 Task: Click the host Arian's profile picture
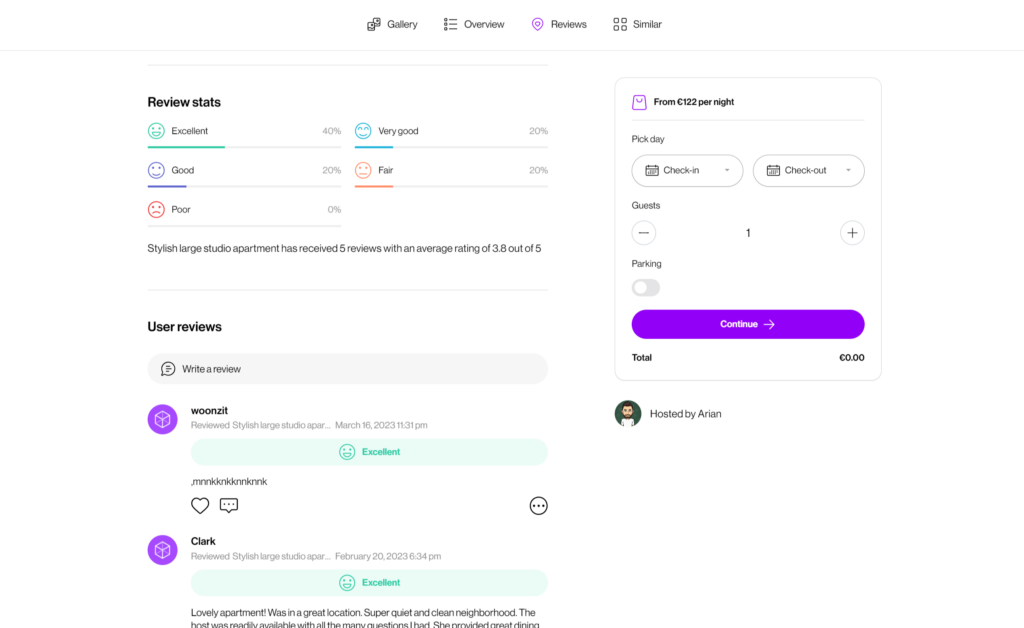click(627, 414)
